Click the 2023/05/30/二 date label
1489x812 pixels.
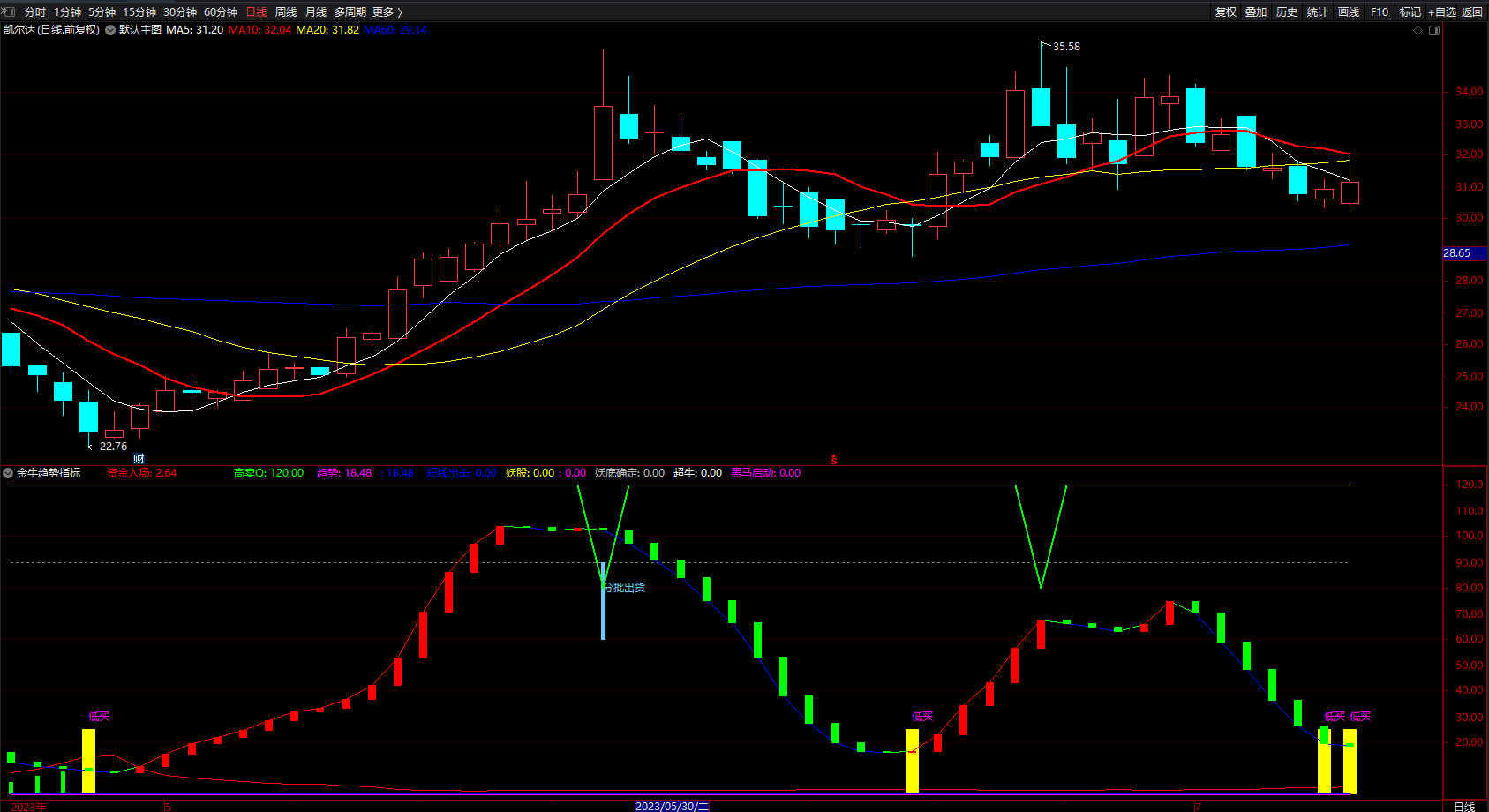pyautogui.click(x=673, y=806)
